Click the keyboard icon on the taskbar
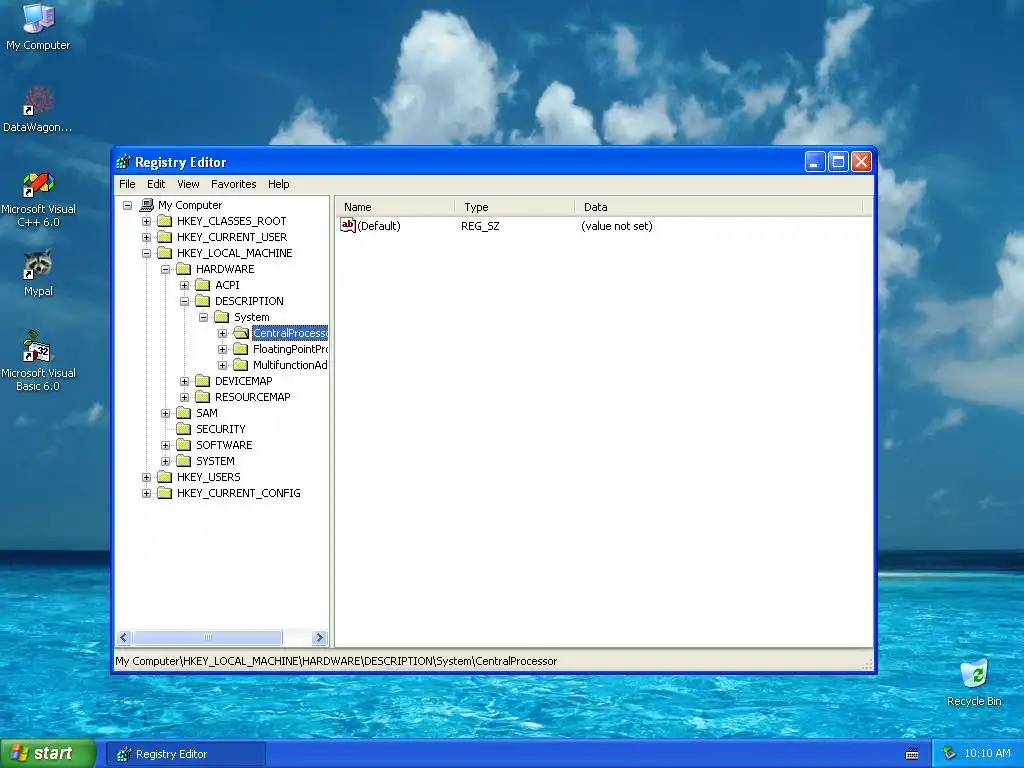 coord(912,754)
